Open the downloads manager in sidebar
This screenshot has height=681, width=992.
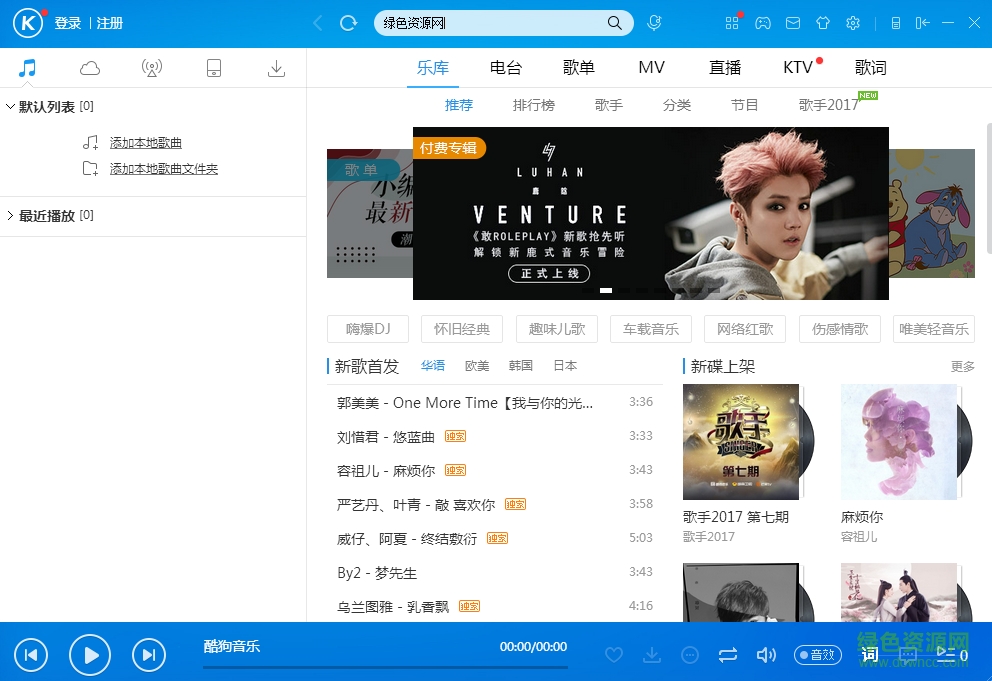coord(276,68)
